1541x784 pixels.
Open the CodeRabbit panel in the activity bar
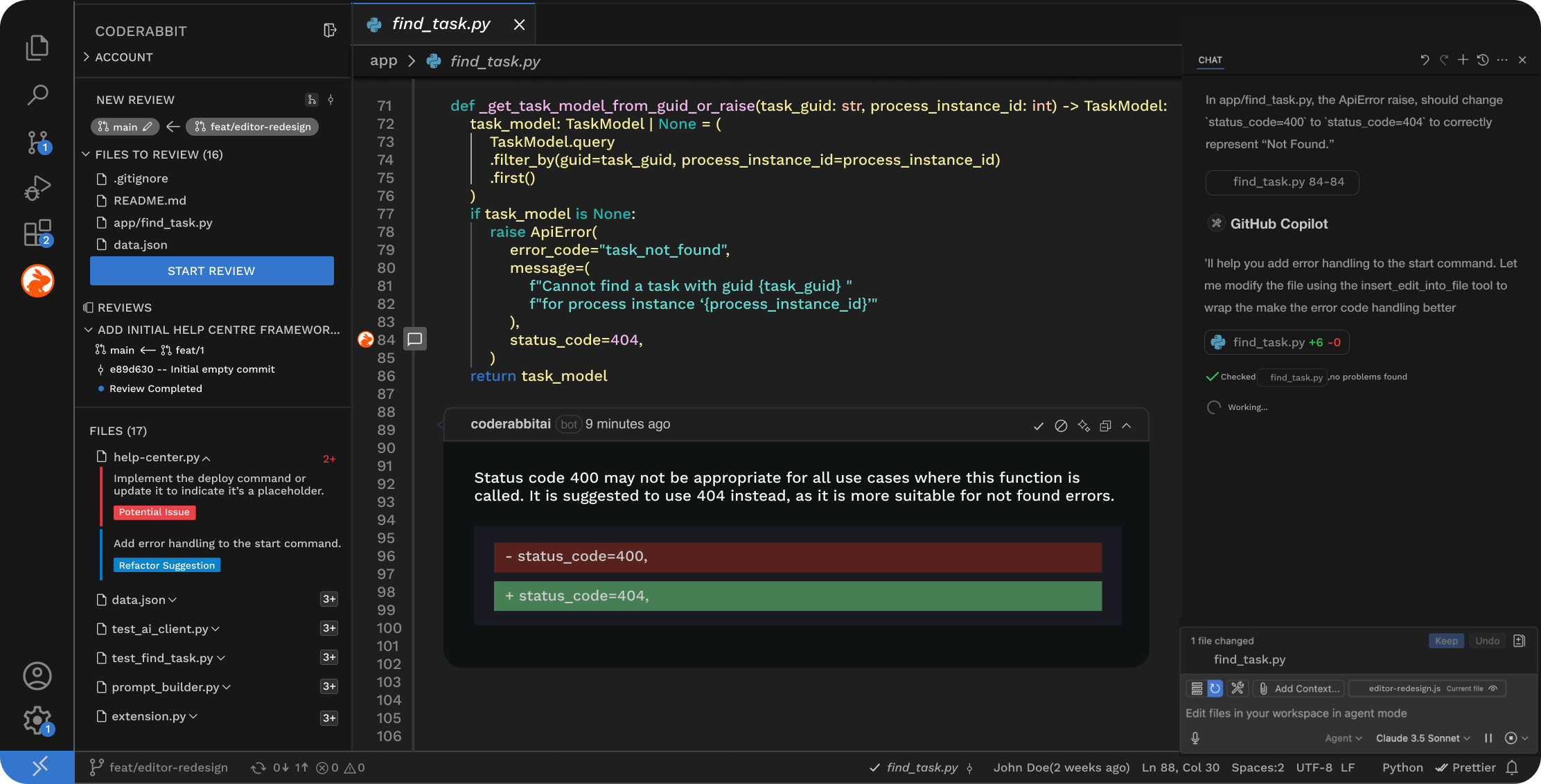point(37,280)
